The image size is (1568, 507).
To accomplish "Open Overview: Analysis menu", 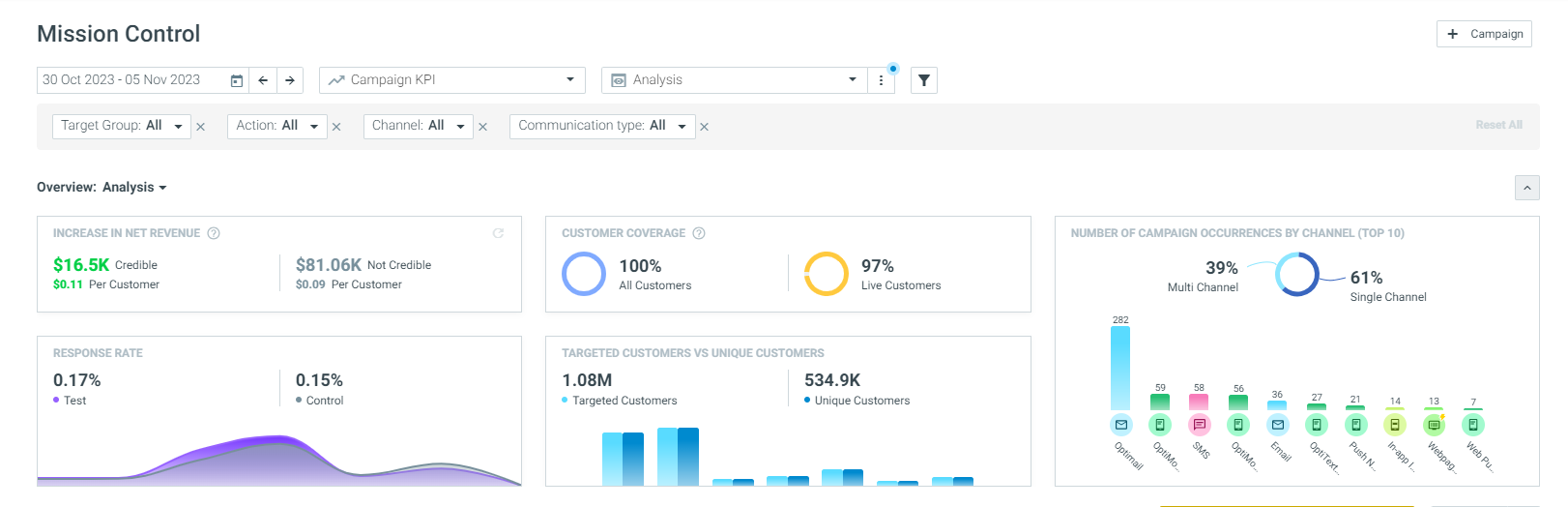I will click(102, 187).
